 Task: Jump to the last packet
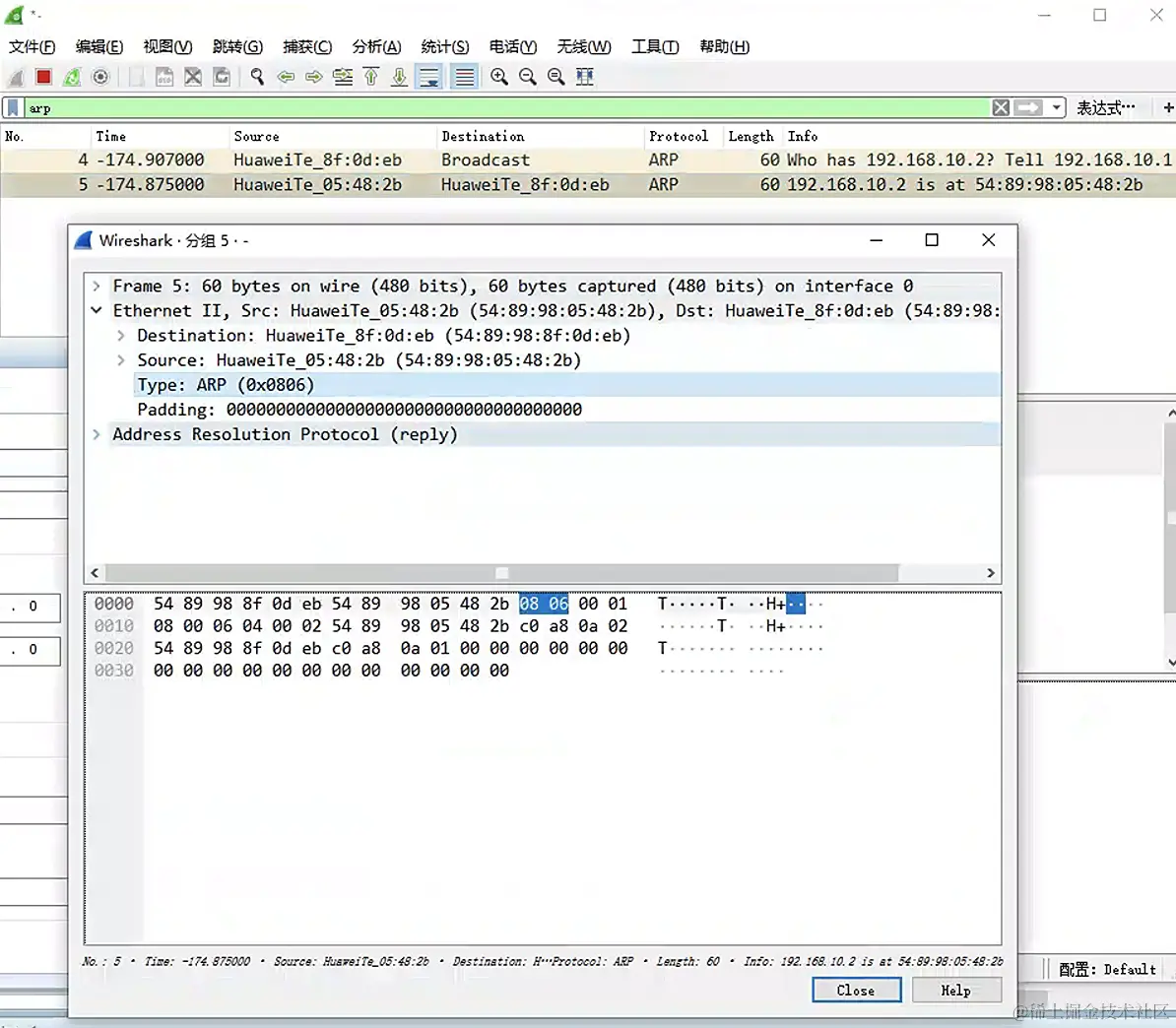click(400, 77)
